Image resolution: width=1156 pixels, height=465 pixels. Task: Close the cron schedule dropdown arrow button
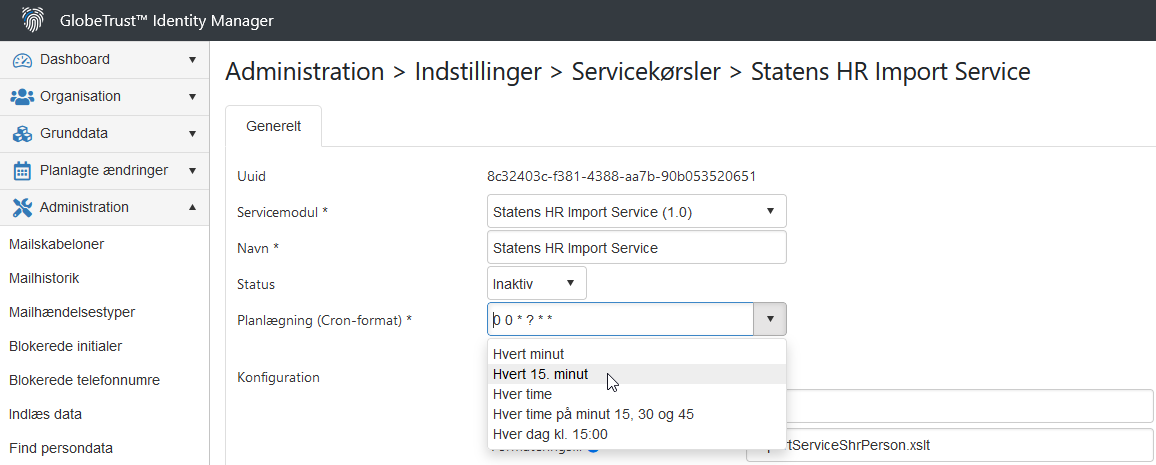[x=770, y=319]
